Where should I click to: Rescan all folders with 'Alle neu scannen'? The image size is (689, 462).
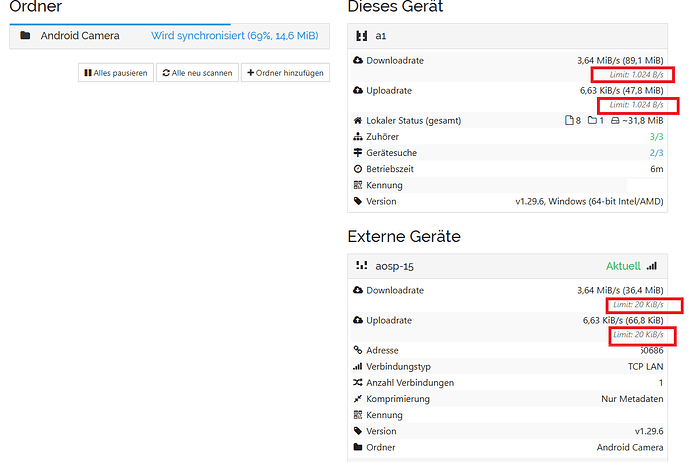tap(197, 73)
